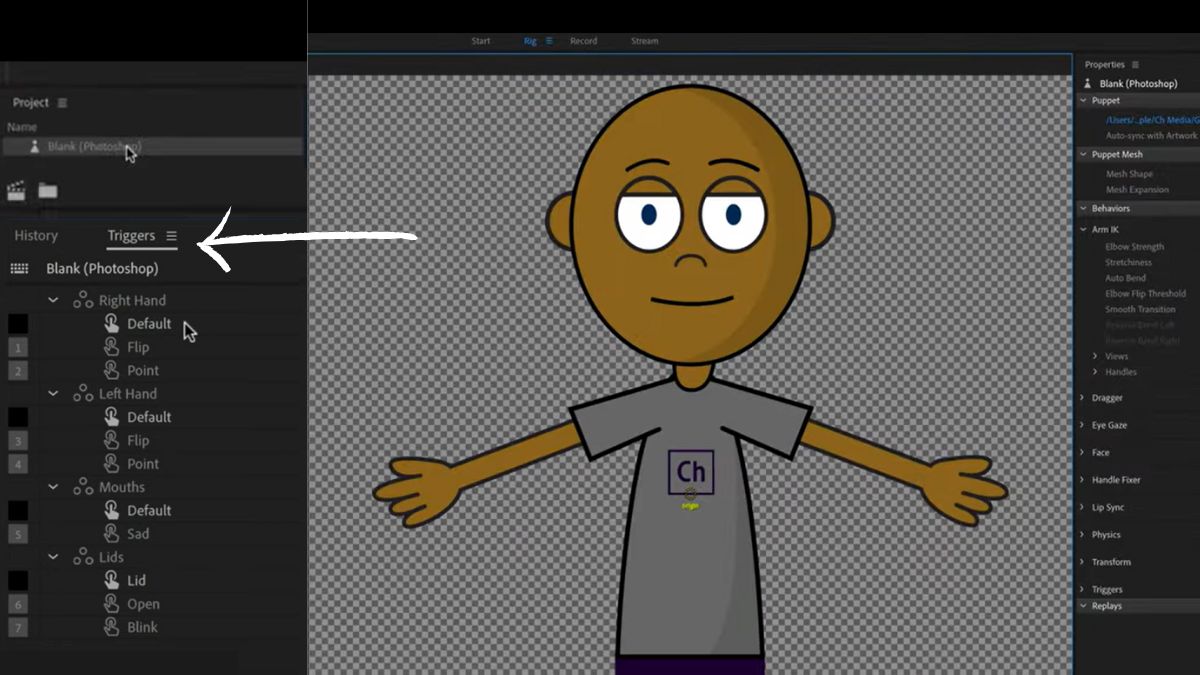Click the trigger icon of Right Hand Flip
Image resolution: width=1200 pixels, height=675 pixels.
[x=111, y=347]
